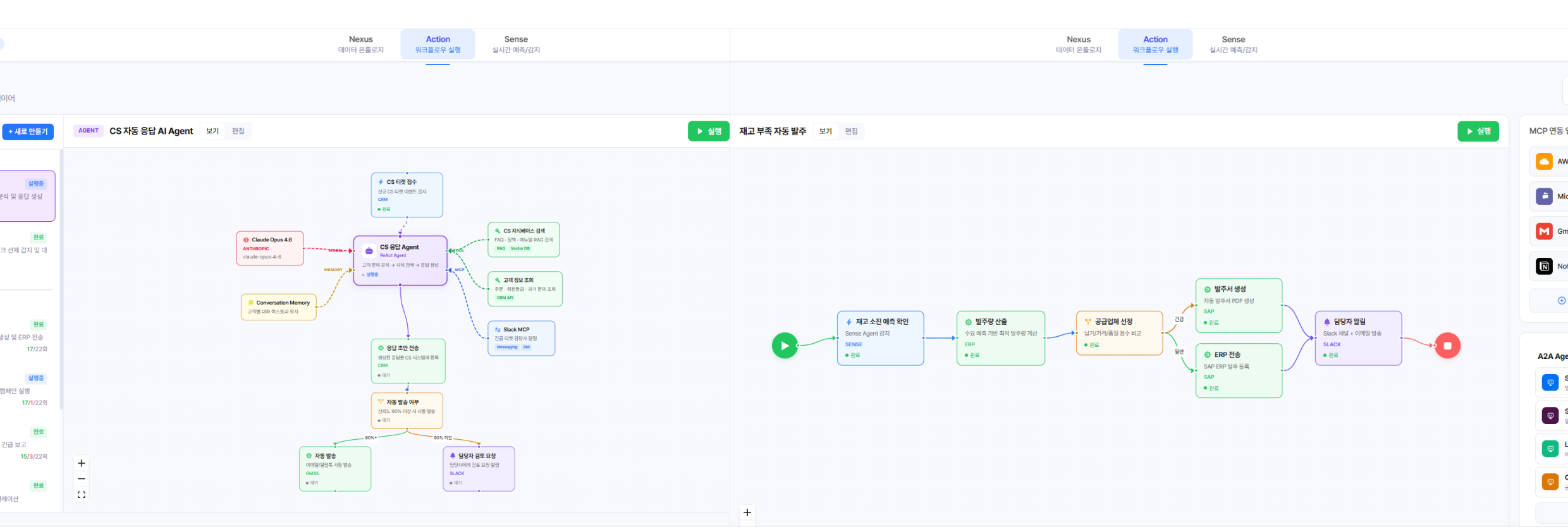Switch 재고 부족 자동 발주 to 보기 mode

(826, 131)
